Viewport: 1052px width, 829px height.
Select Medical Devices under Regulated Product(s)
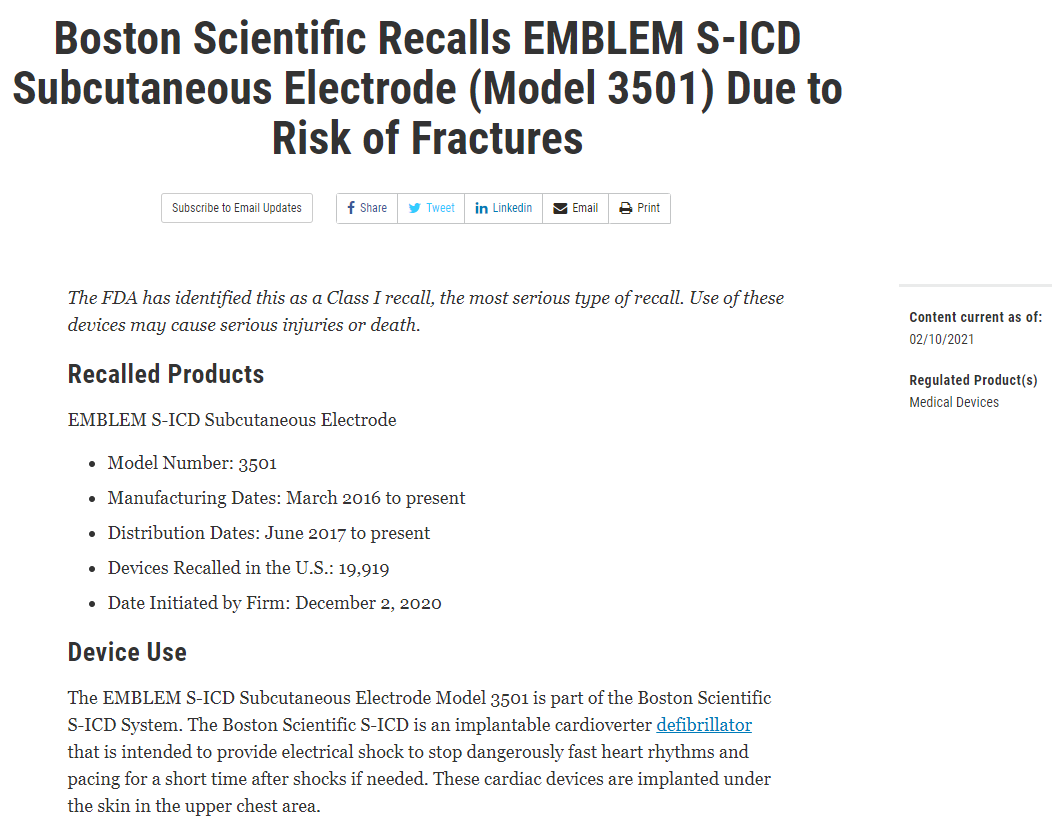tap(954, 402)
